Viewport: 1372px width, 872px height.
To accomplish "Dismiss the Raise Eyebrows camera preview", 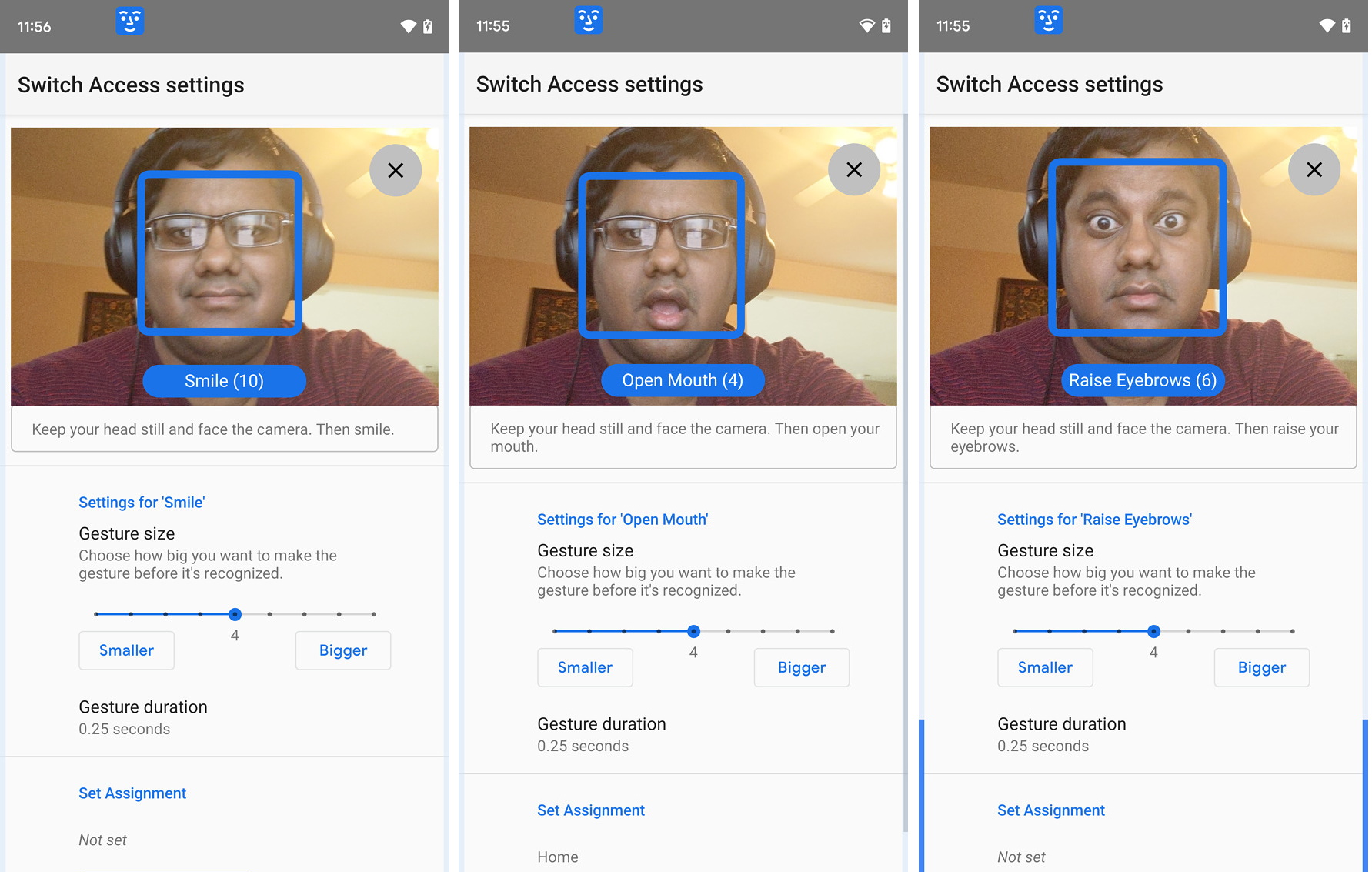I will pos(1314,169).
